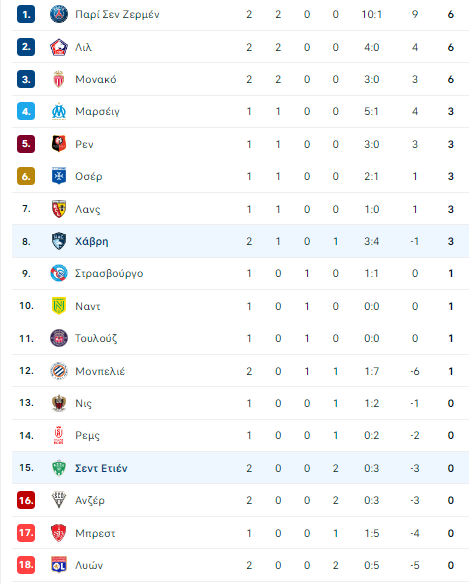This screenshot has width=469, height=584.
Task: Select the Σεντ Ετιέν team name
Action: (x=101, y=468)
